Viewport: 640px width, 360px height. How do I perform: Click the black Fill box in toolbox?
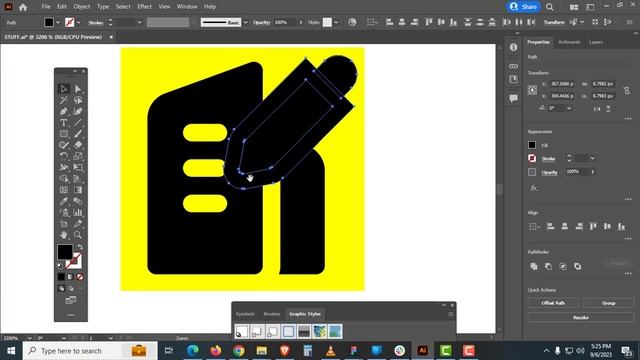65,252
